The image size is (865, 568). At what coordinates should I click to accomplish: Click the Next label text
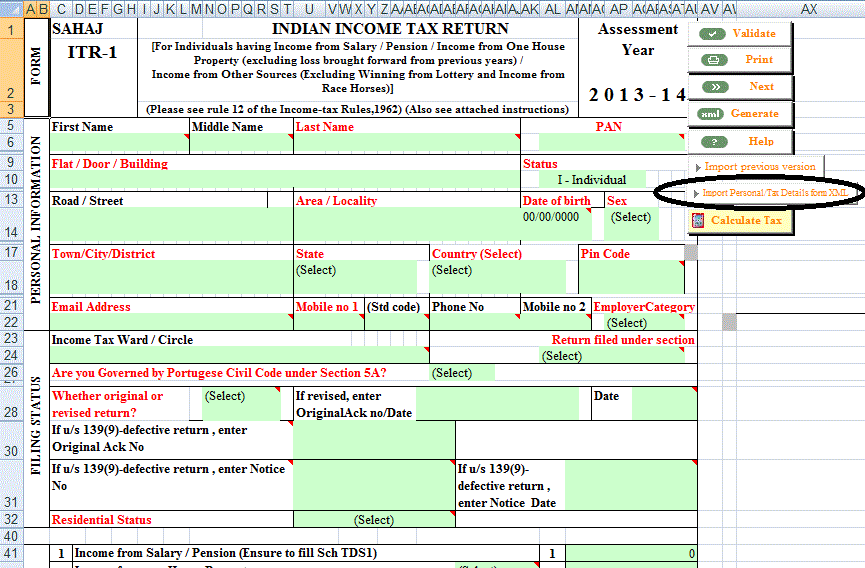tap(762, 86)
